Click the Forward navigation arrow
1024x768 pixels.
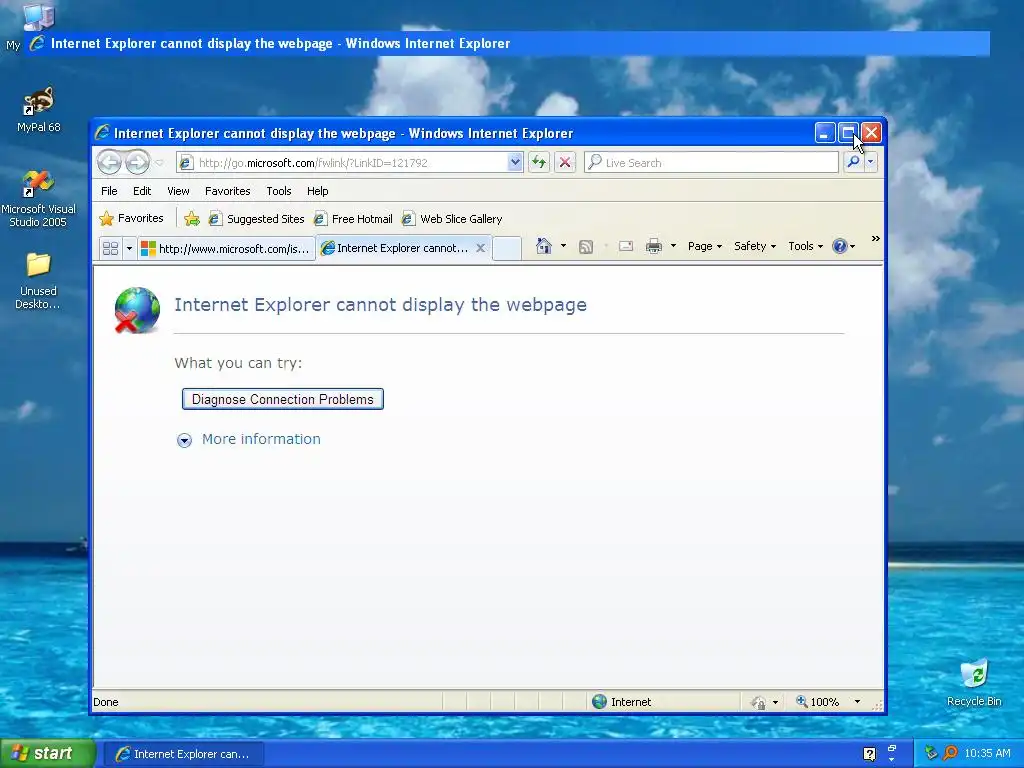tap(137, 162)
